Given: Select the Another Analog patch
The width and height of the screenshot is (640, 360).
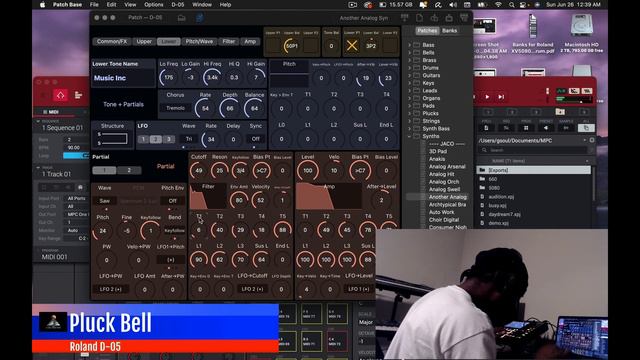Looking at the screenshot, I should [x=447, y=197].
